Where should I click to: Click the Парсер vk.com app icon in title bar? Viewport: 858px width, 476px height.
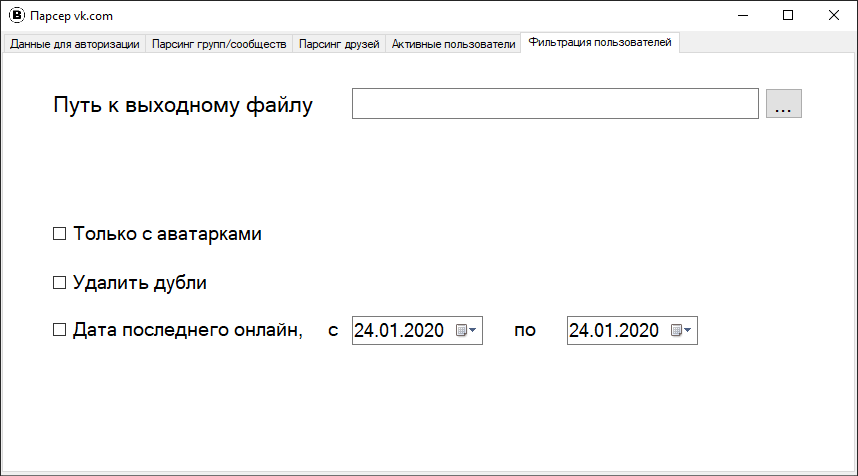point(16,15)
